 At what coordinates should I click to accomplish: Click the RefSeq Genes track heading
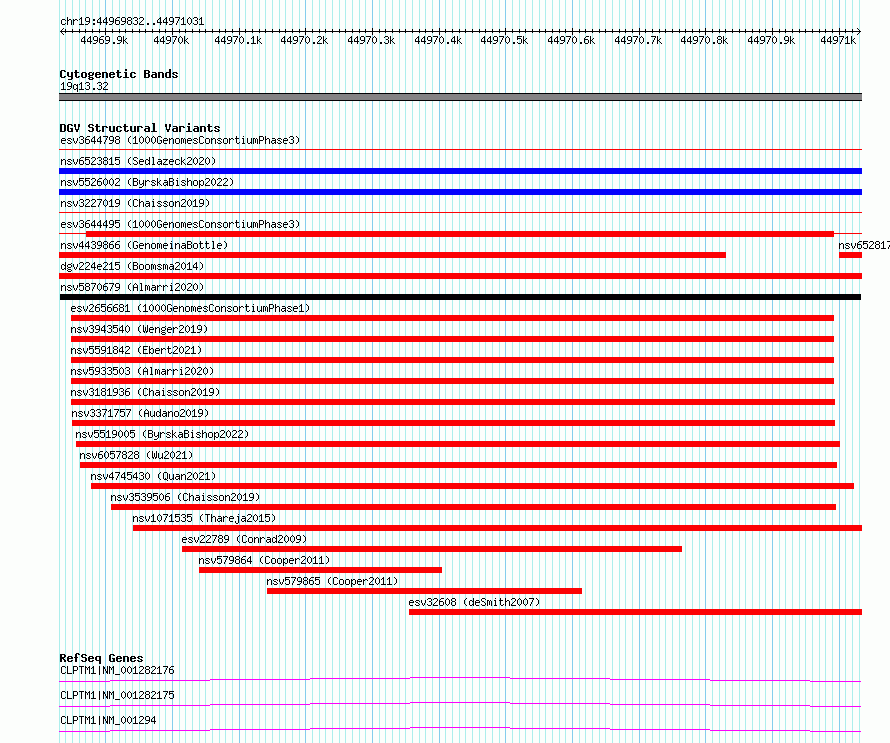coord(102,658)
